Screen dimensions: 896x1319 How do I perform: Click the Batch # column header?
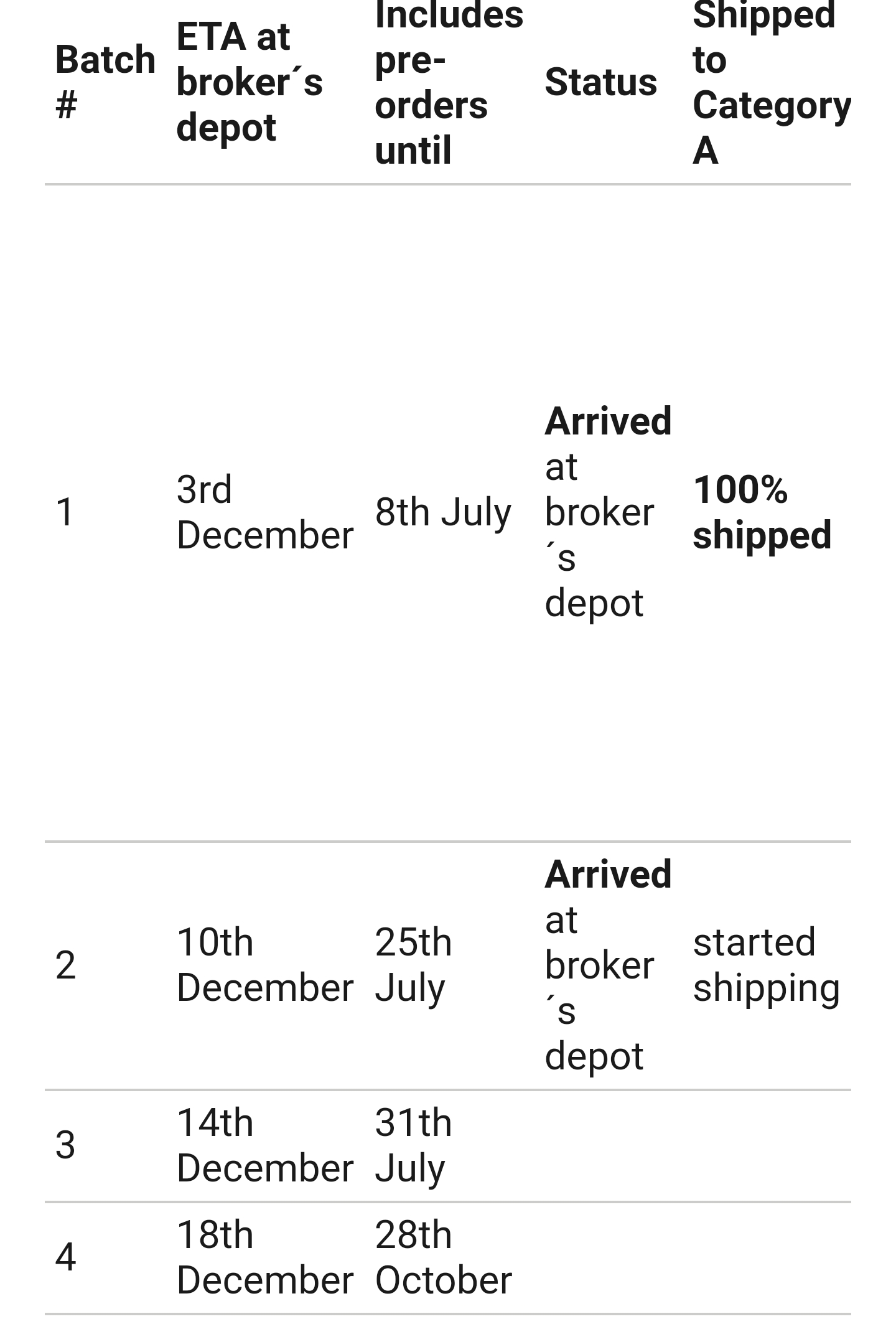(x=105, y=82)
